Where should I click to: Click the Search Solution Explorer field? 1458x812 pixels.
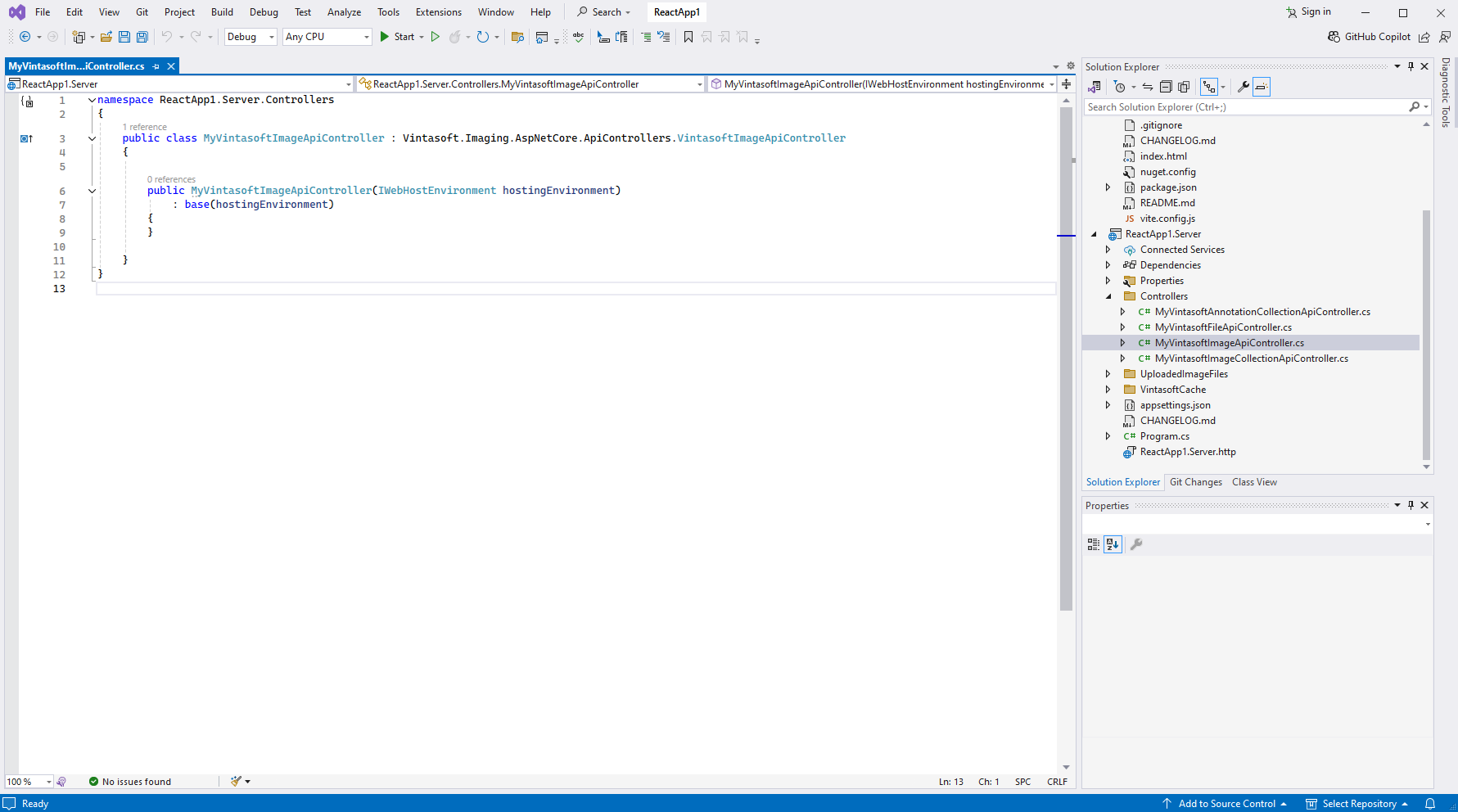click(x=1244, y=107)
